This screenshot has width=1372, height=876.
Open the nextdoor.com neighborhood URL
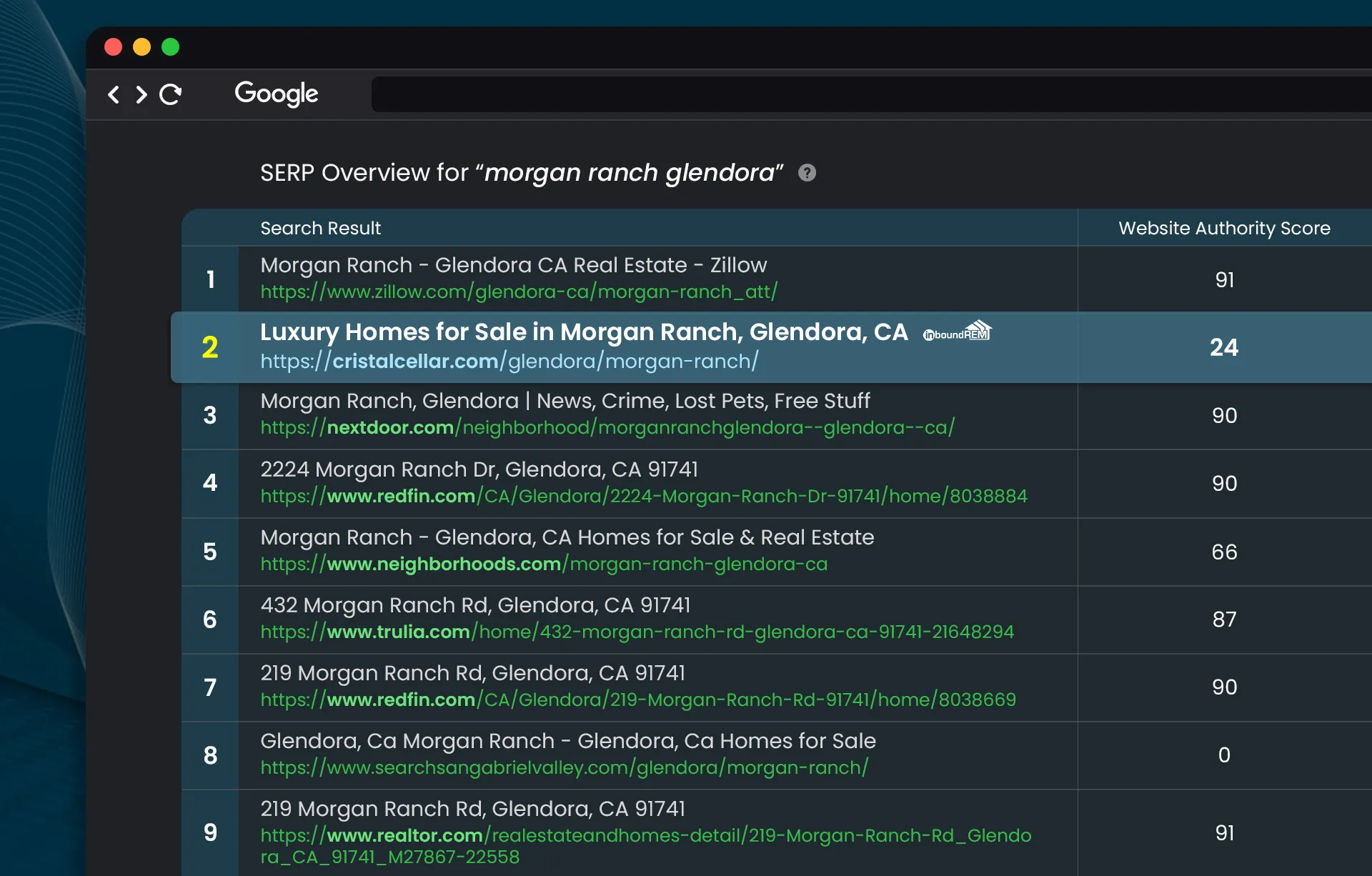point(607,427)
